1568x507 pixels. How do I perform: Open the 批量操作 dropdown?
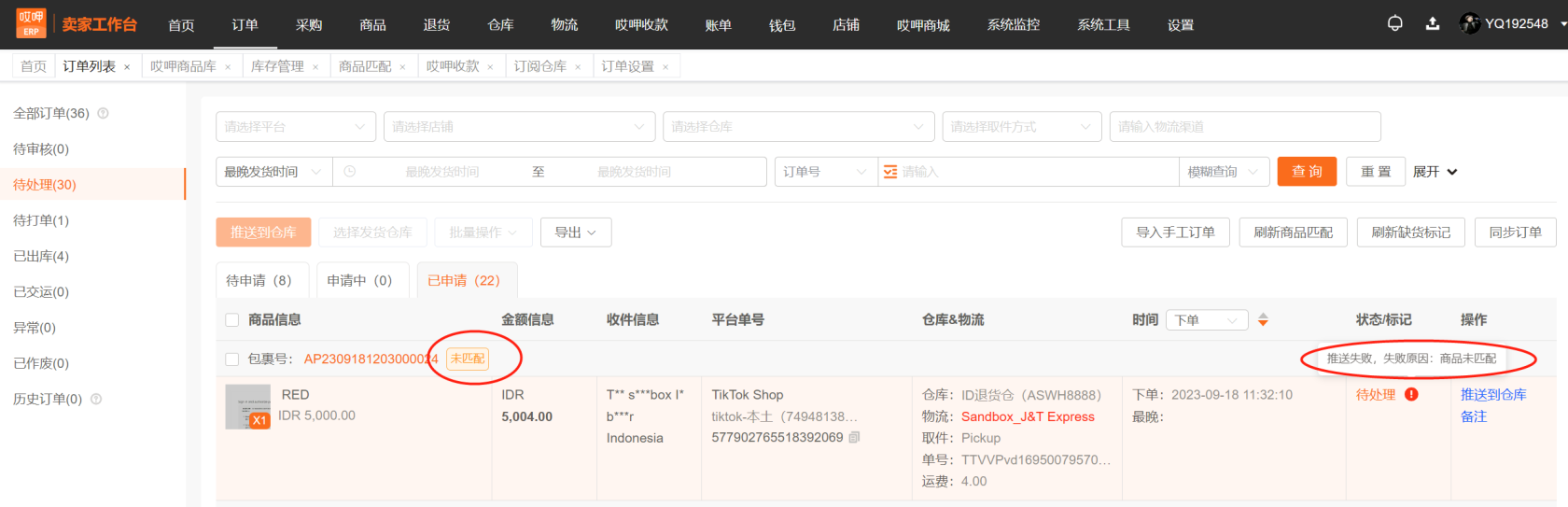[483, 232]
